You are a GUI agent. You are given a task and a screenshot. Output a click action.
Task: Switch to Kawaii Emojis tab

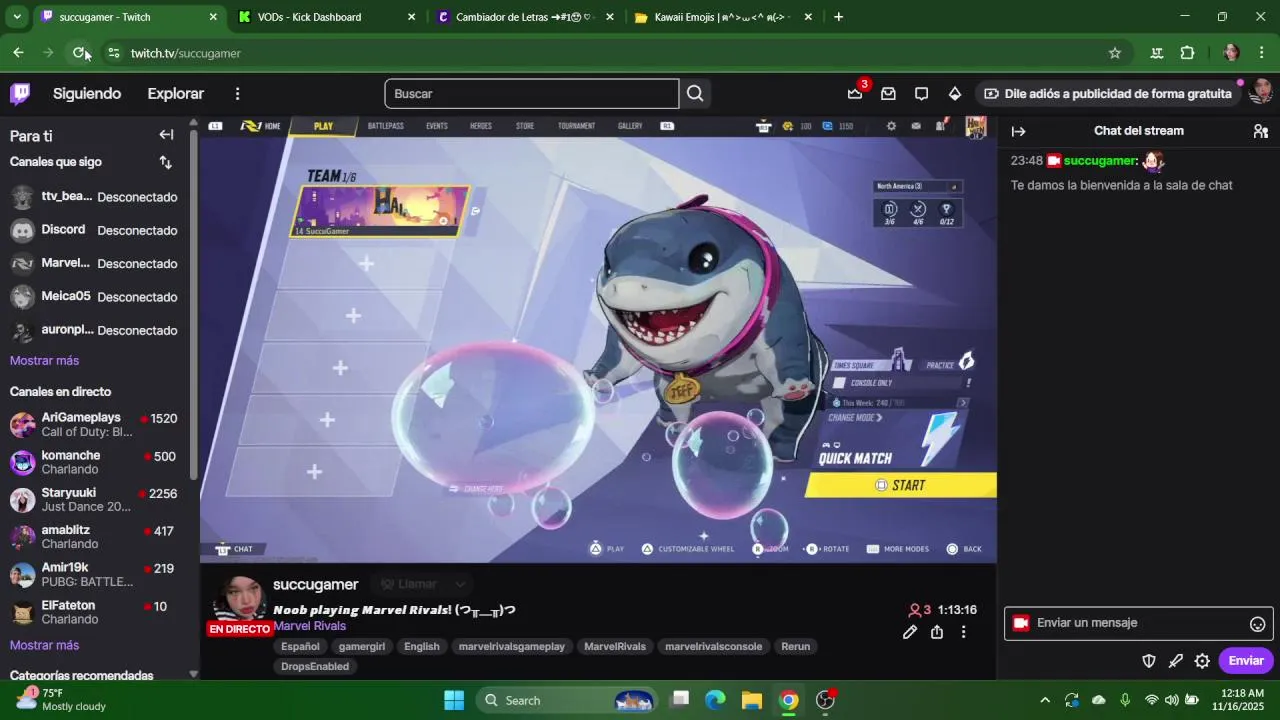722,17
